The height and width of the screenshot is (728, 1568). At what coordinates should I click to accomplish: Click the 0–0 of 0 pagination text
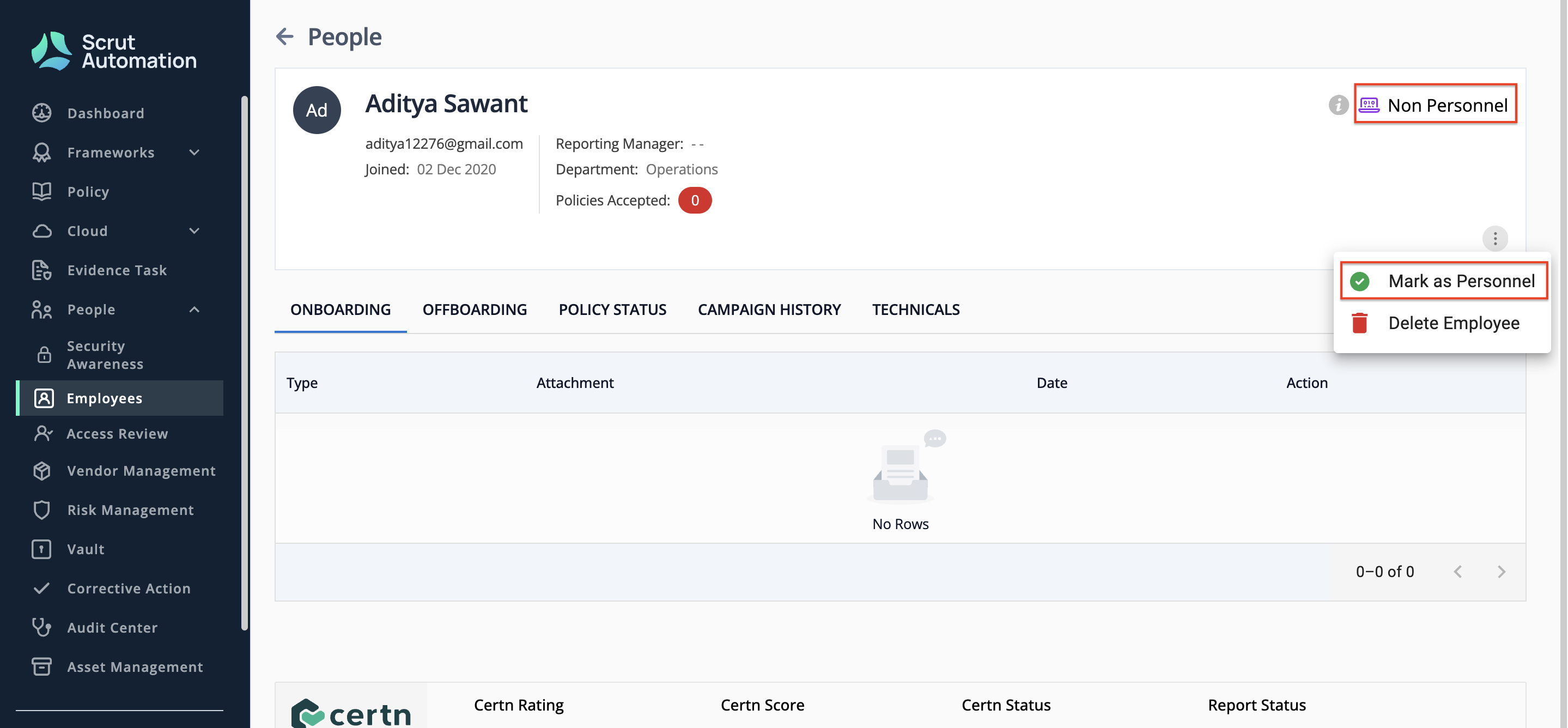coord(1385,571)
